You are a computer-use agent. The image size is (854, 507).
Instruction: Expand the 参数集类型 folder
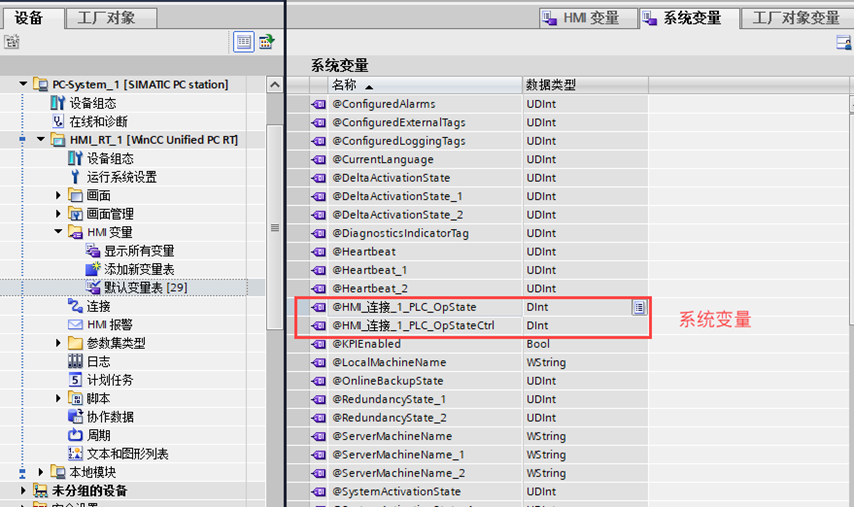[x=59, y=344]
